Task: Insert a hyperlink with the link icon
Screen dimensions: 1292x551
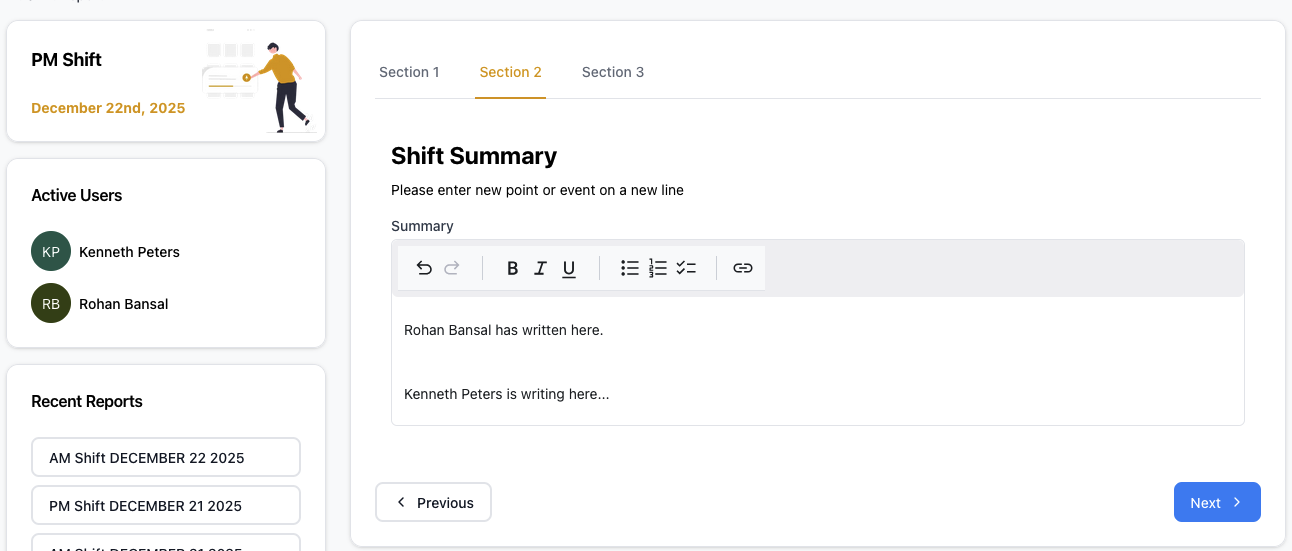Action: pyautogui.click(x=743, y=268)
